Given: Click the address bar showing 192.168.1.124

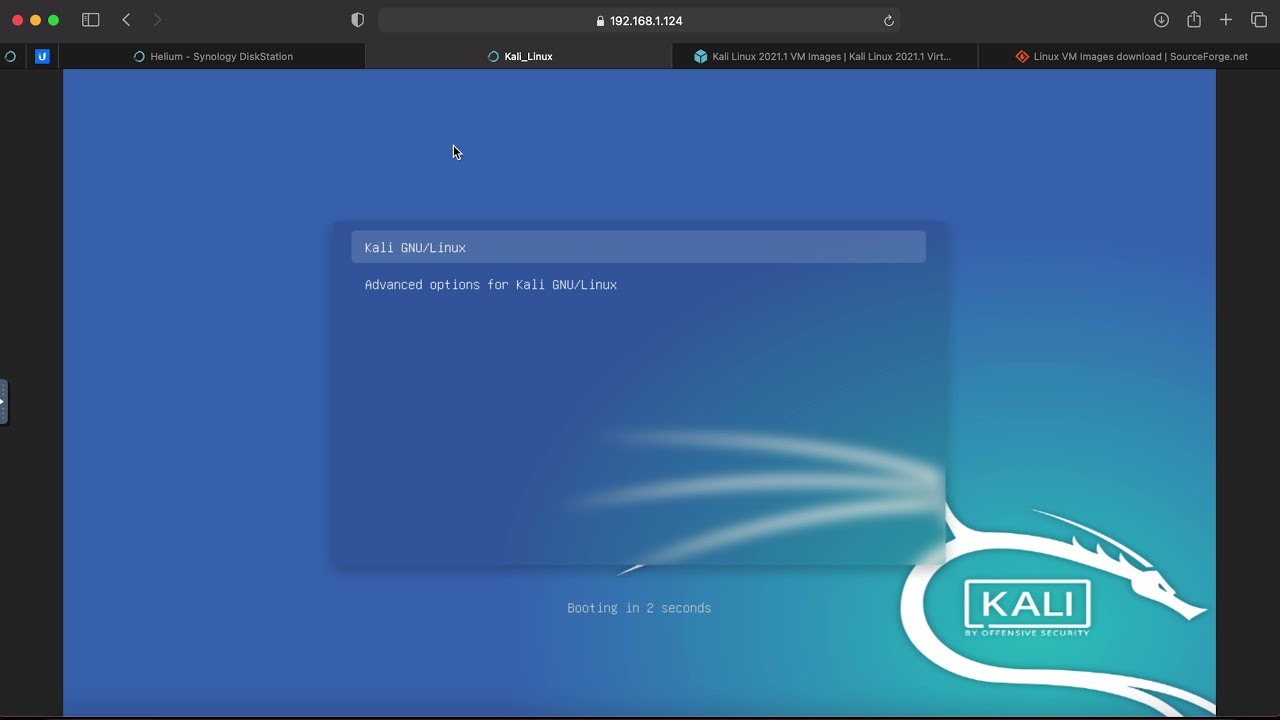Looking at the screenshot, I should click(639, 21).
